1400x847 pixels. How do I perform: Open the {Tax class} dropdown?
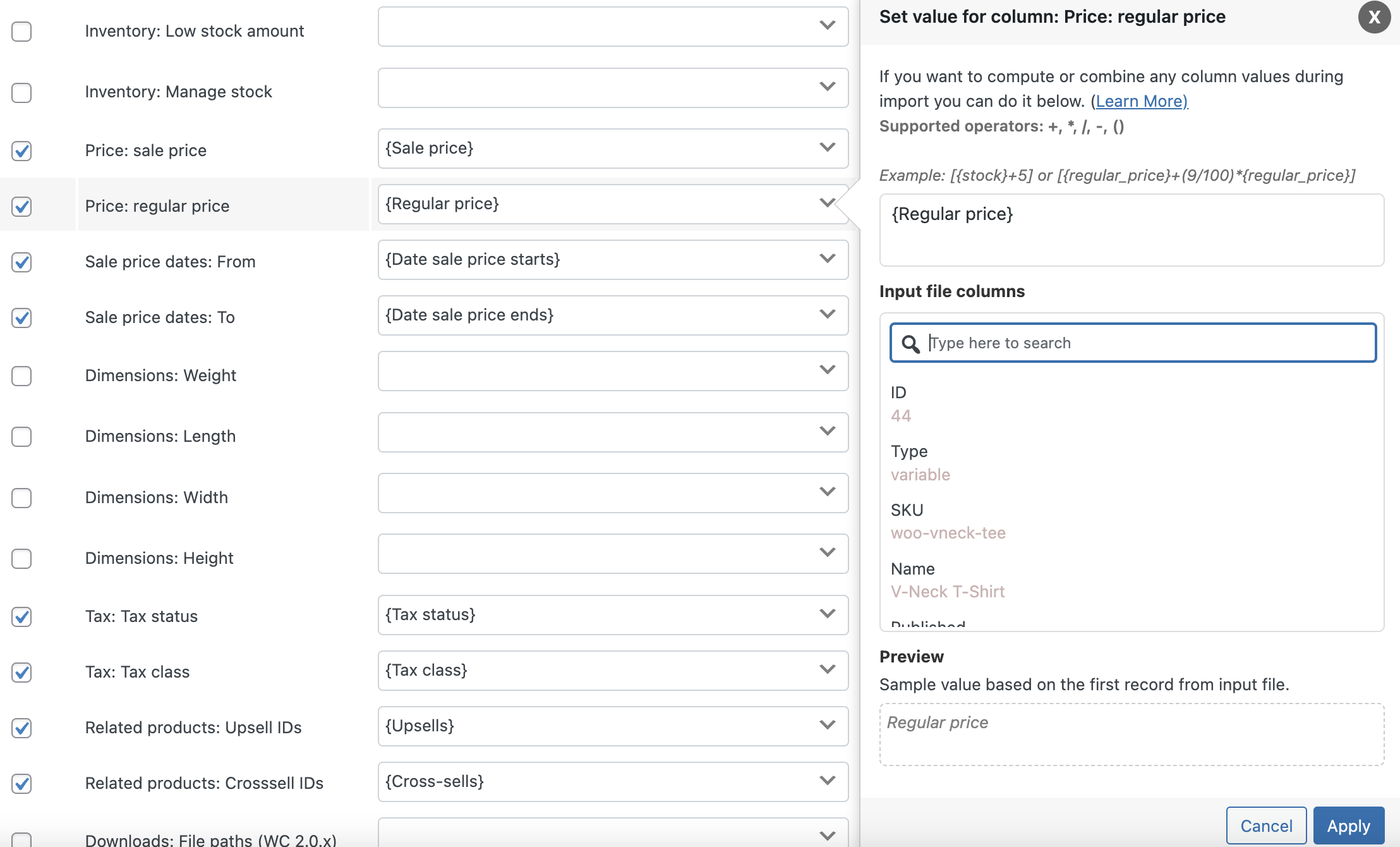(x=613, y=671)
